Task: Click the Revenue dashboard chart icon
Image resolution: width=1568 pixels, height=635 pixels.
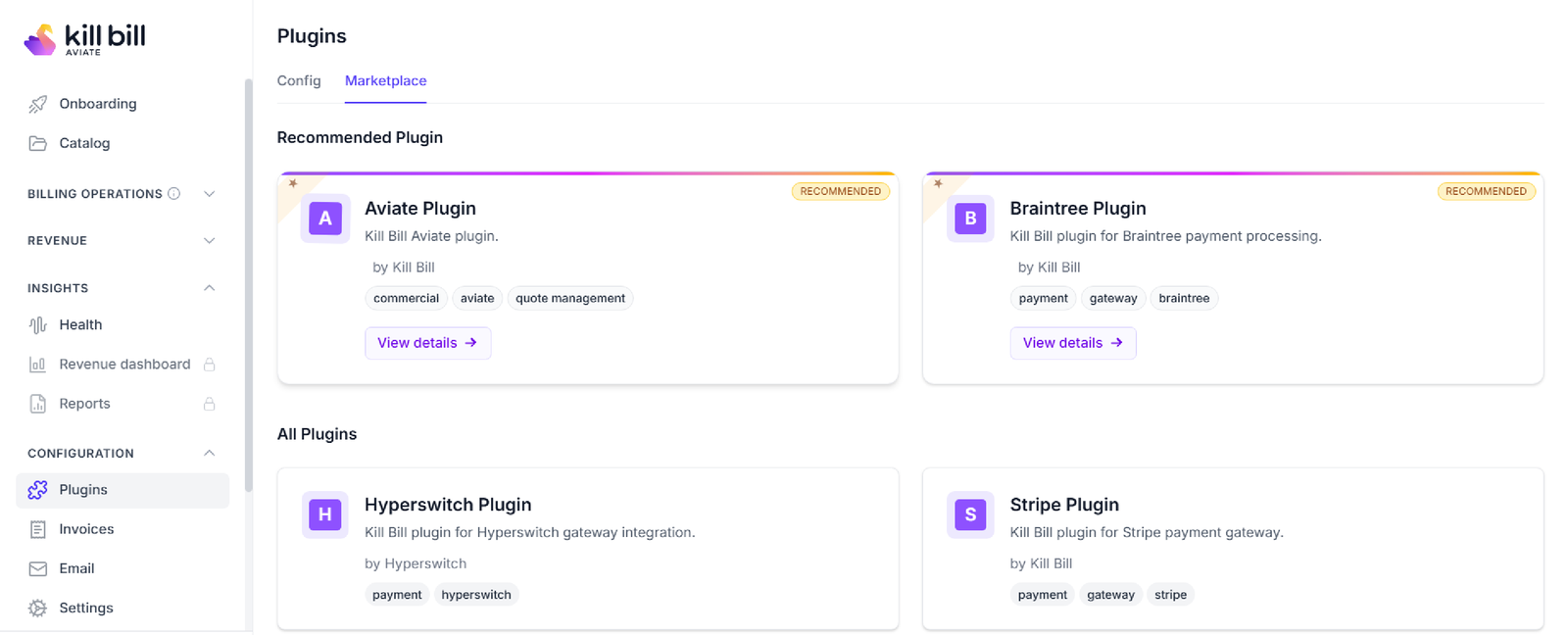Action: tap(38, 365)
